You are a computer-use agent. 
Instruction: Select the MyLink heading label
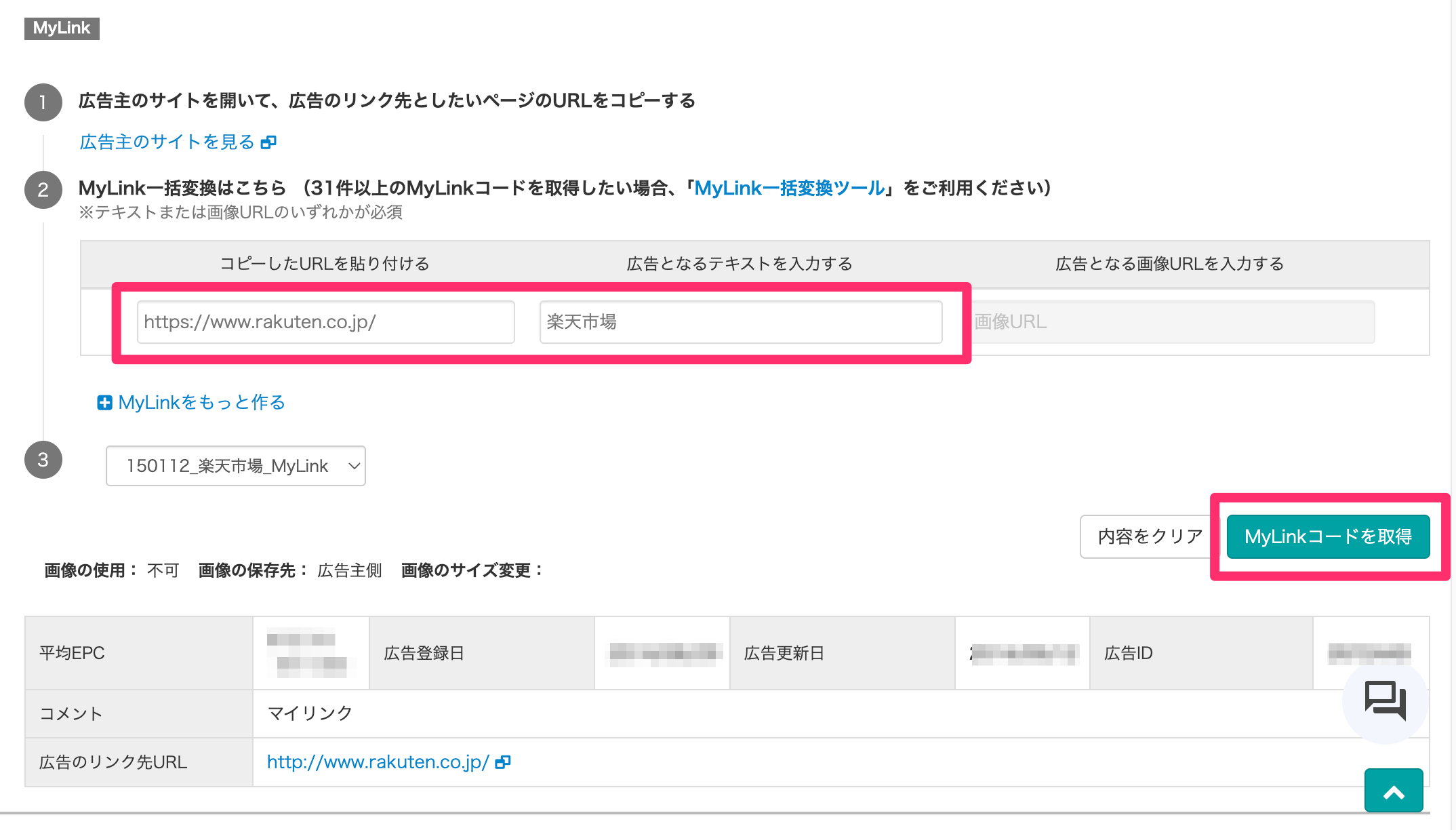point(62,28)
